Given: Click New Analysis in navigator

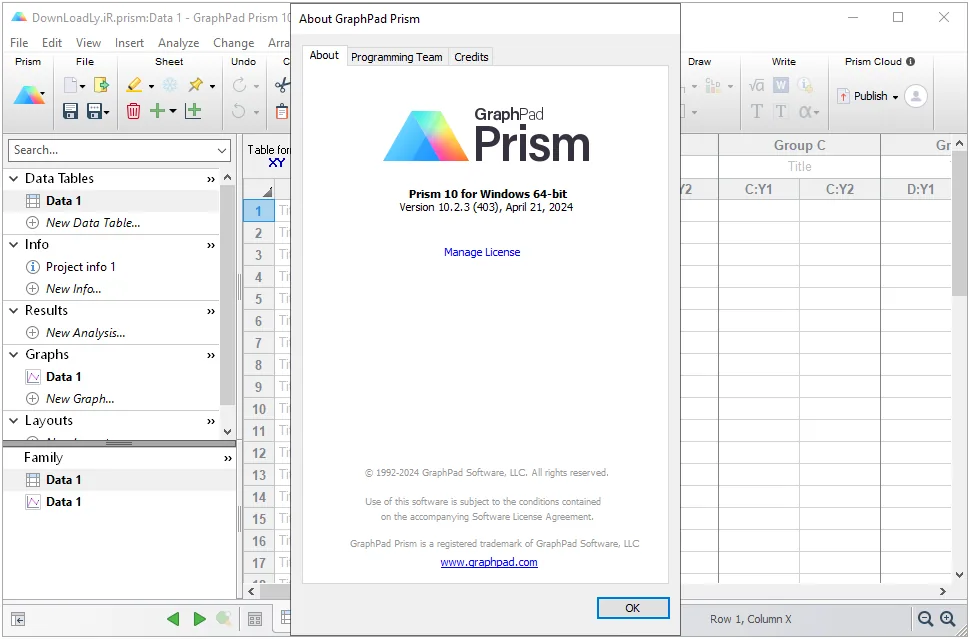Looking at the screenshot, I should click(85, 333).
